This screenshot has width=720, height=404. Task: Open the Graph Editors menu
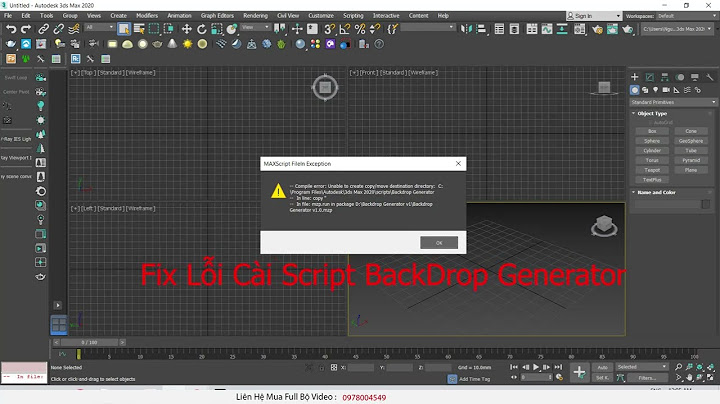[217, 16]
